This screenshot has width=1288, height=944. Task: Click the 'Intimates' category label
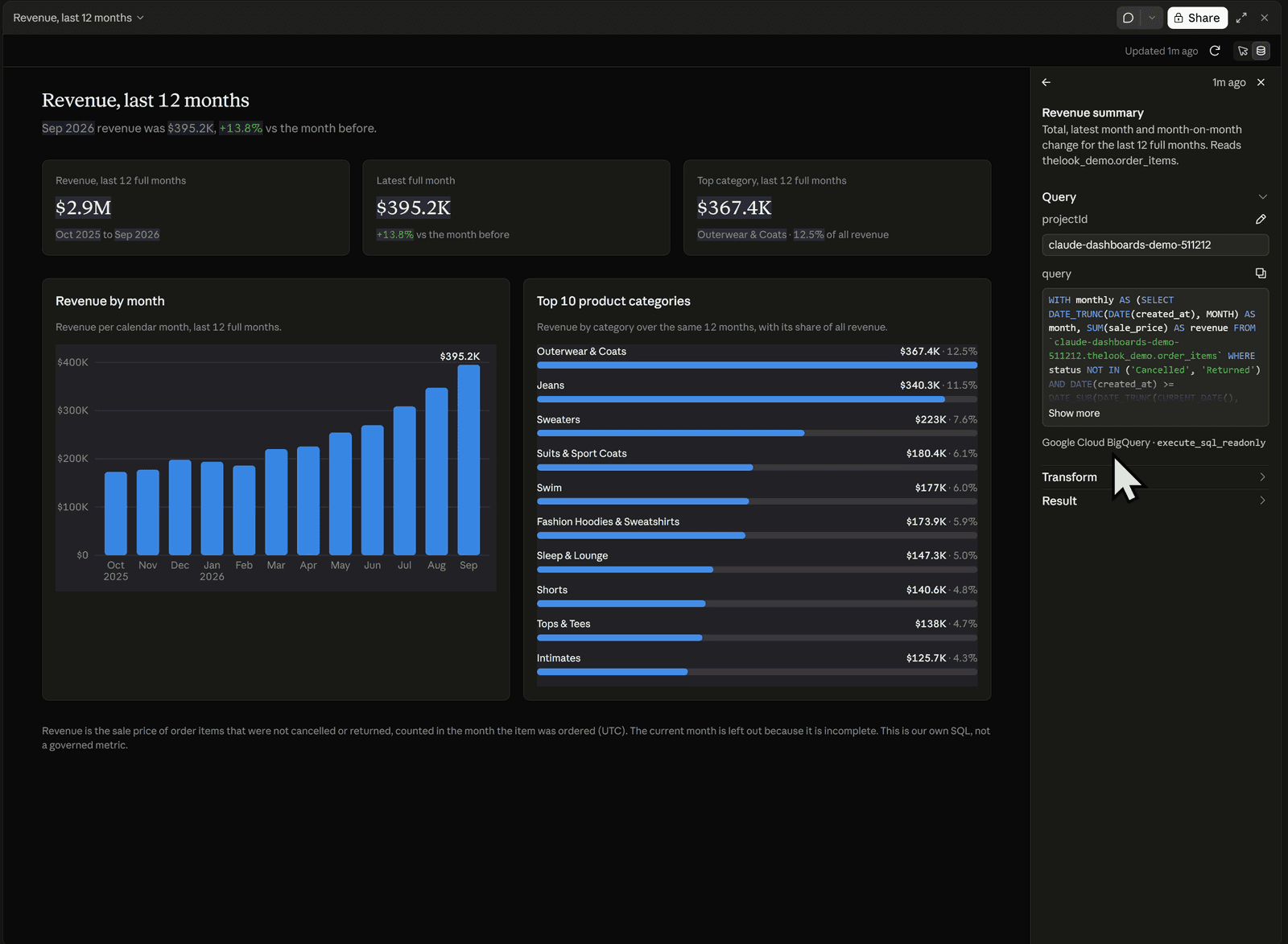tap(559, 658)
